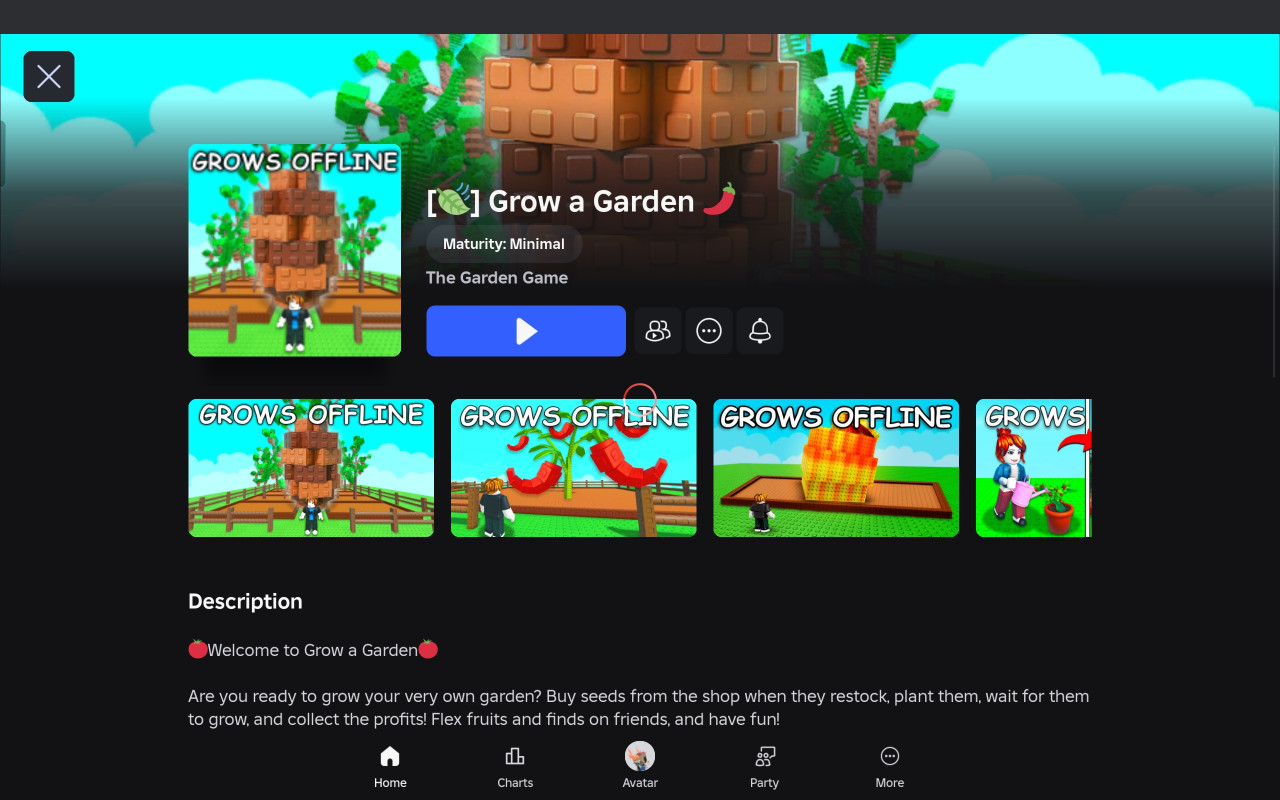Screen dimensions: 1280x800
Task: Click the main Grow a Garden game thumbnail
Action: pos(294,250)
